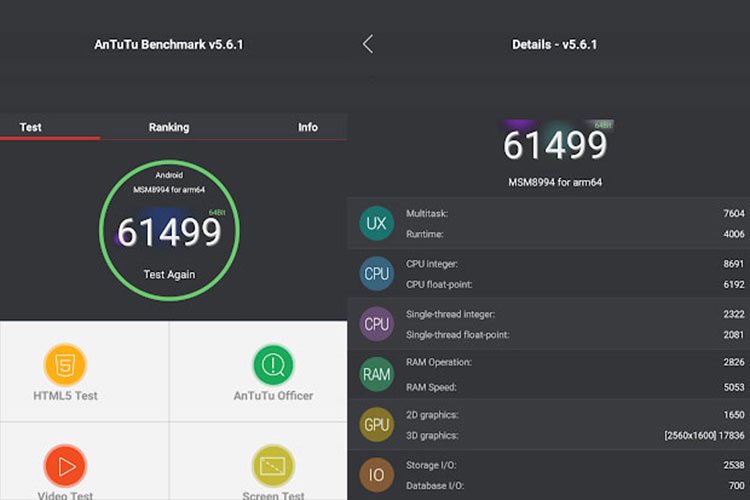Switch to the Info tab
Image resolution: width=750 pixels, height=500 pixels.
pos(308,127)
